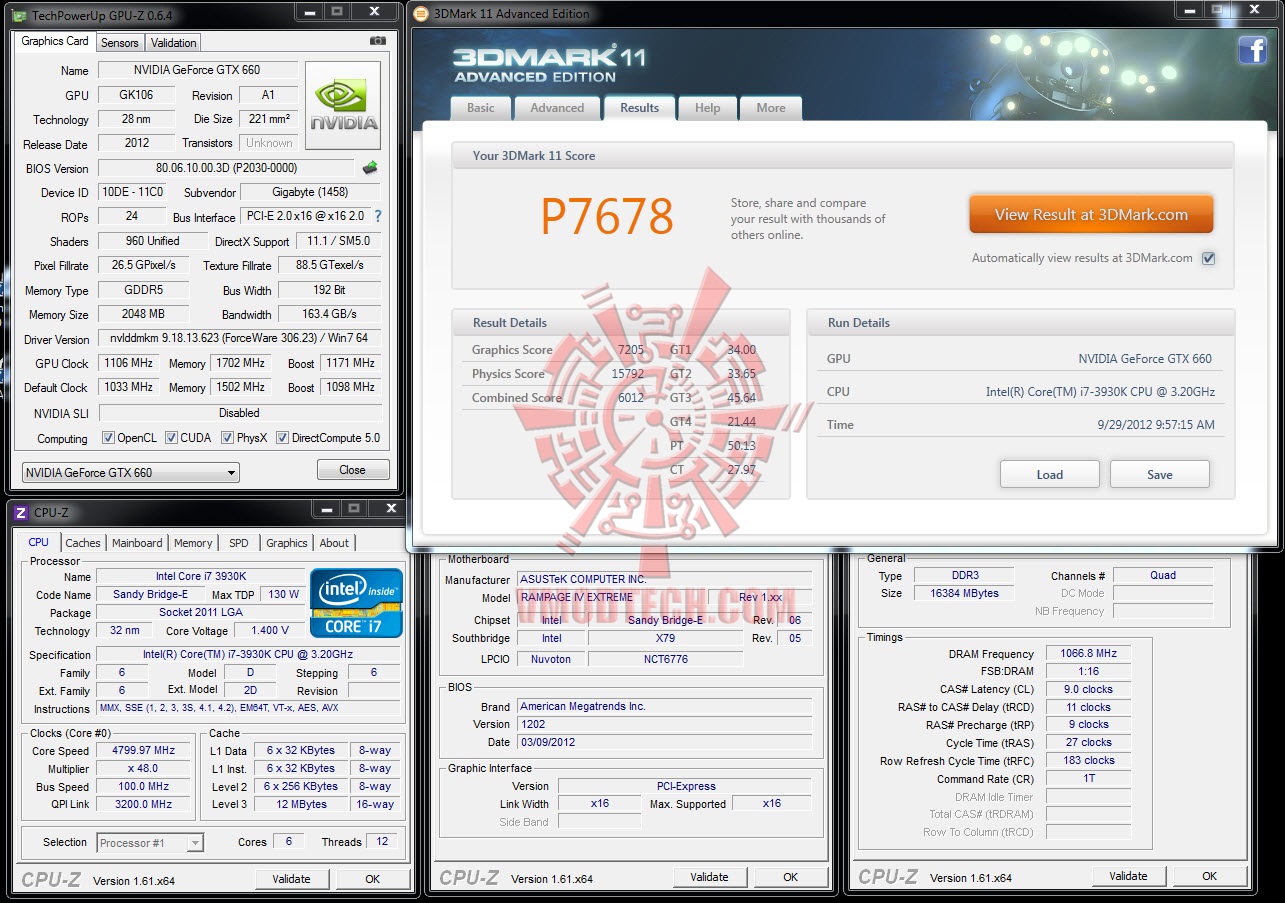Screen dimensions: 1285x903
Task: Click the Graphics Score value 7205
Action: pyautogui.click(x=631, y=350)
